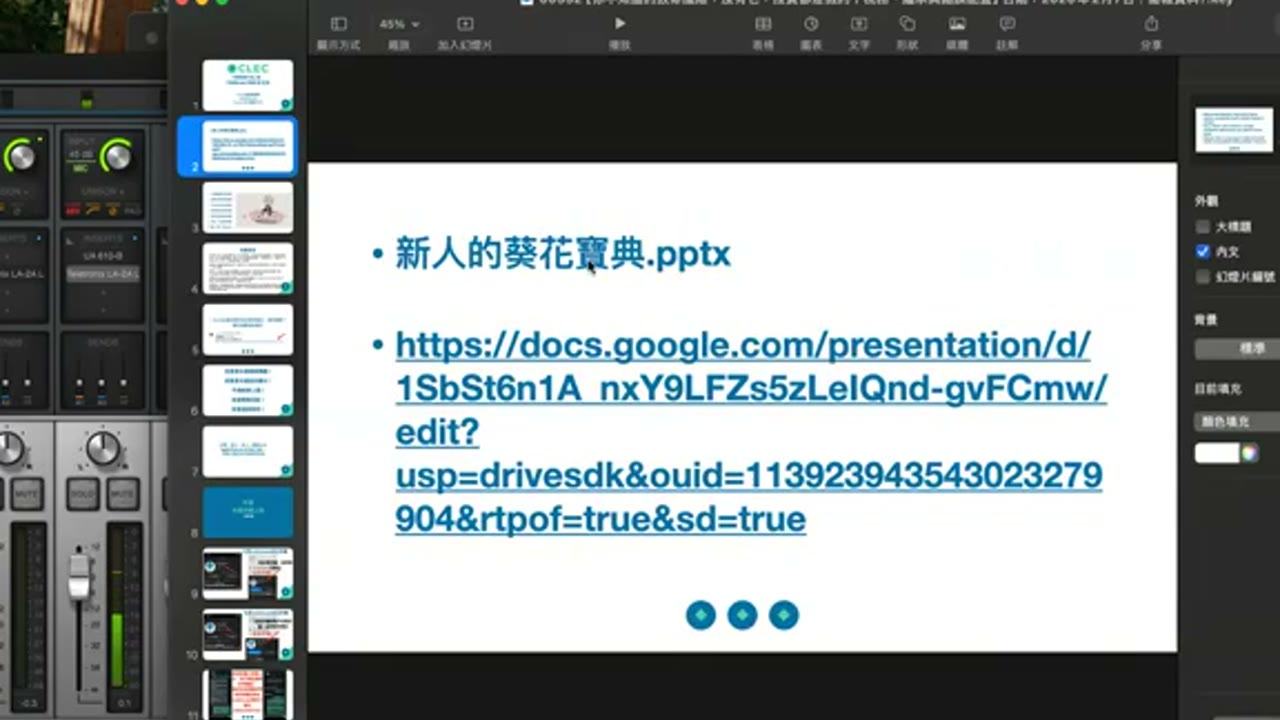
Task: Insert a chart using the 圖表 icon
Action: point(811,24)
